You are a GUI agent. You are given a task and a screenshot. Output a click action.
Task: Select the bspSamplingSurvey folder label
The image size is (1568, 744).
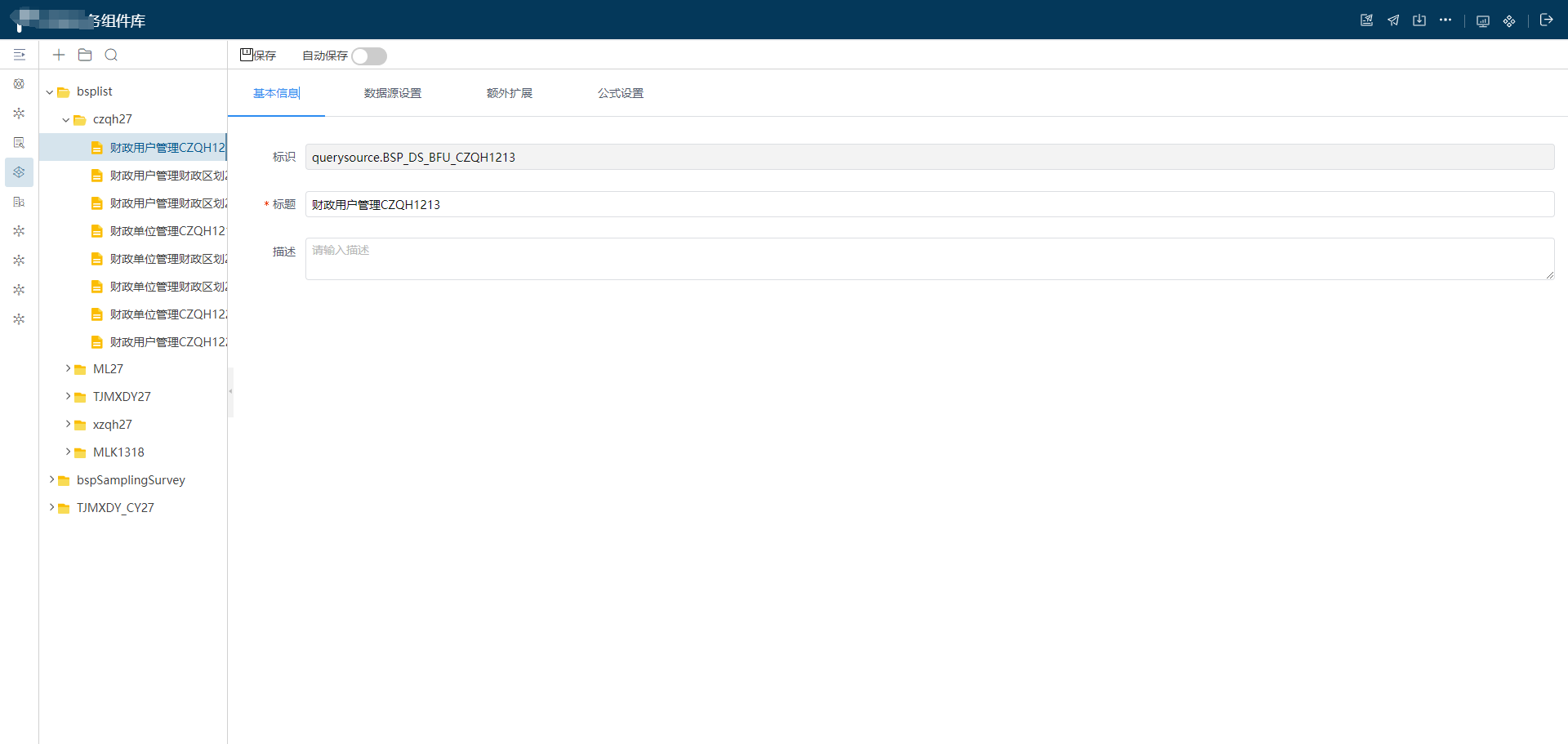131,480
